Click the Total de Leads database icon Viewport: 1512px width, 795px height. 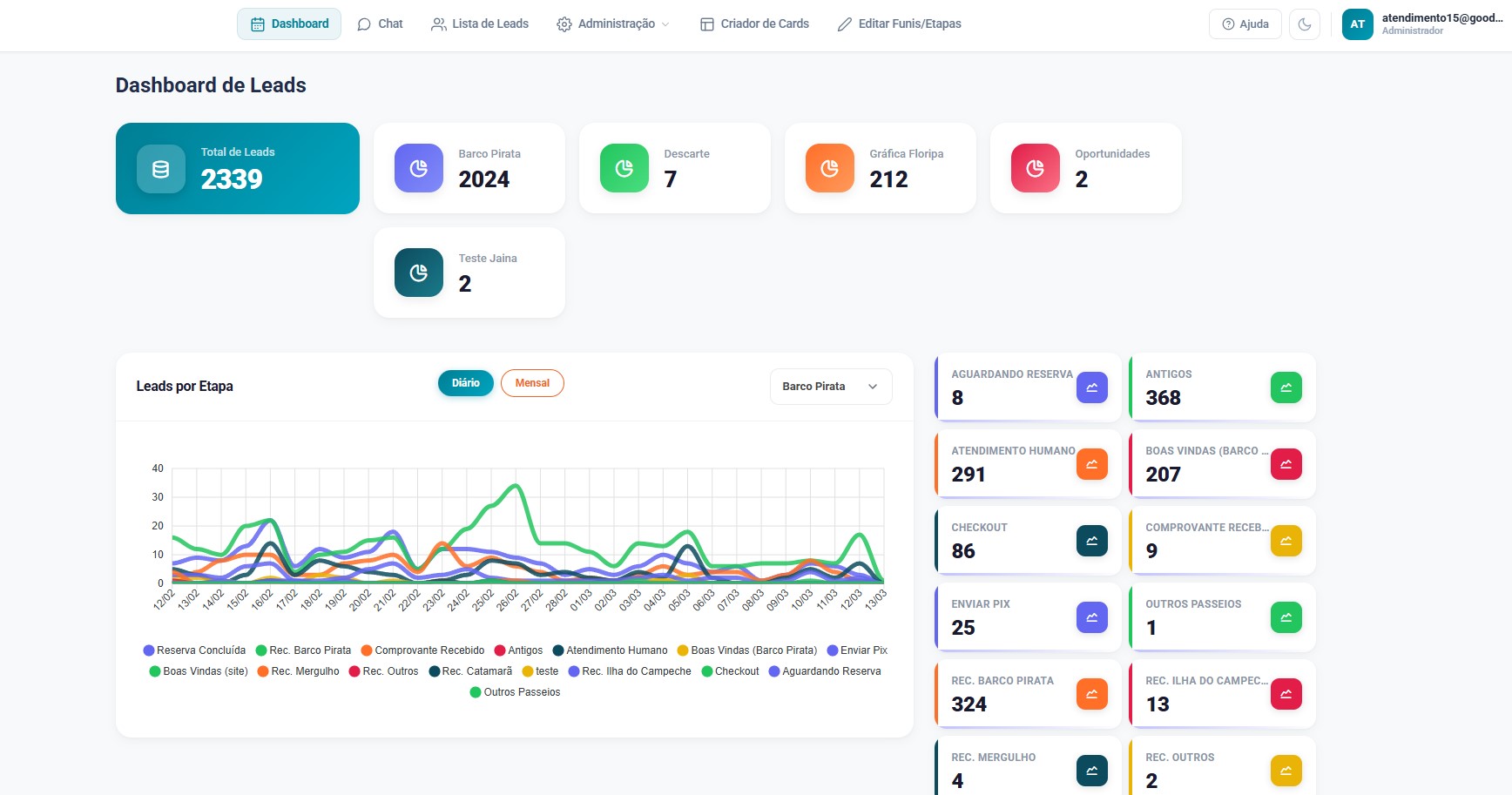(x=160, y=169)
